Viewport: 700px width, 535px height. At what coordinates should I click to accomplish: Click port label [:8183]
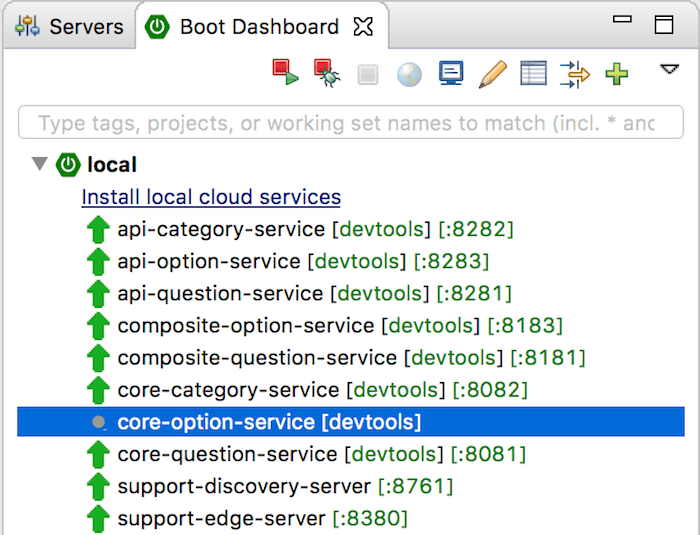point(525,326)
